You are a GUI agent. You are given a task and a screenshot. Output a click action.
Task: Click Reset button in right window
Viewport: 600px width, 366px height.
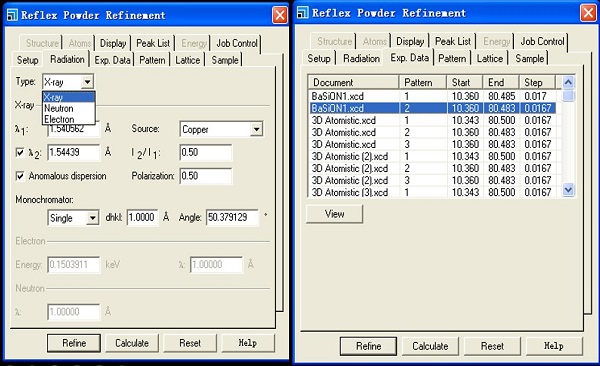(x=492, y=346)
